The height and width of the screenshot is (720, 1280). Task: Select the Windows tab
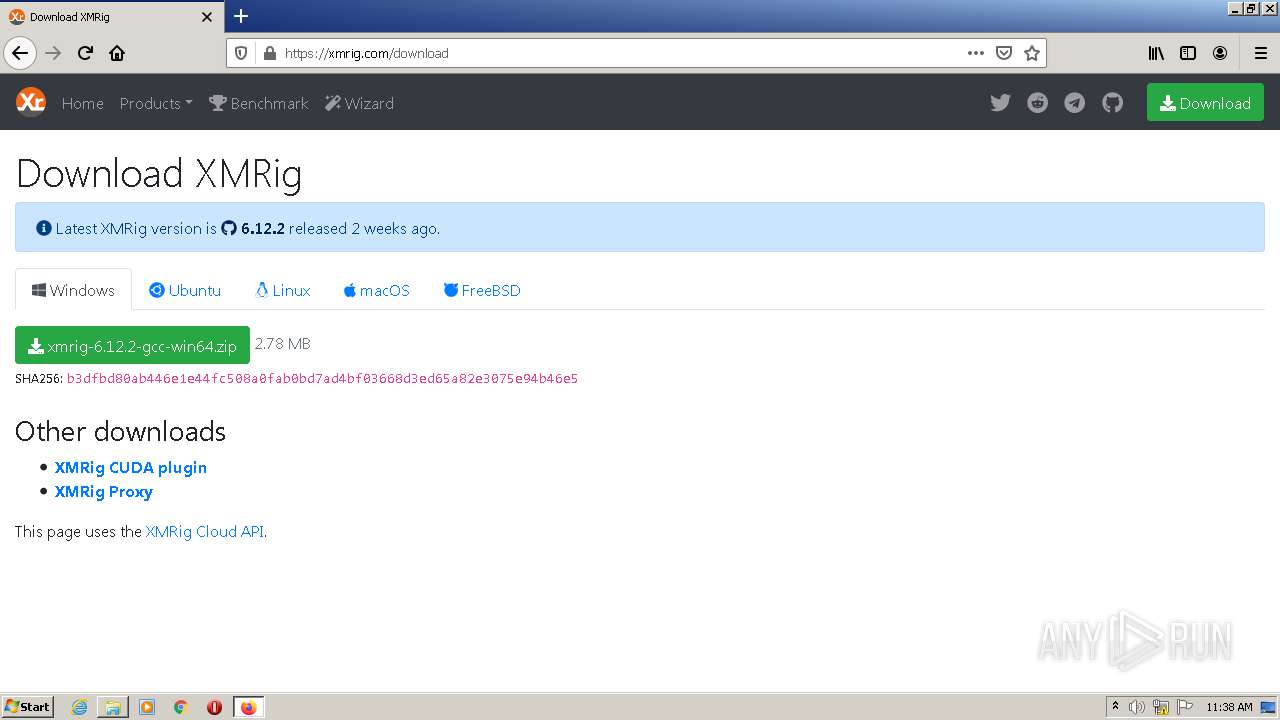click(x=73, y=290)
